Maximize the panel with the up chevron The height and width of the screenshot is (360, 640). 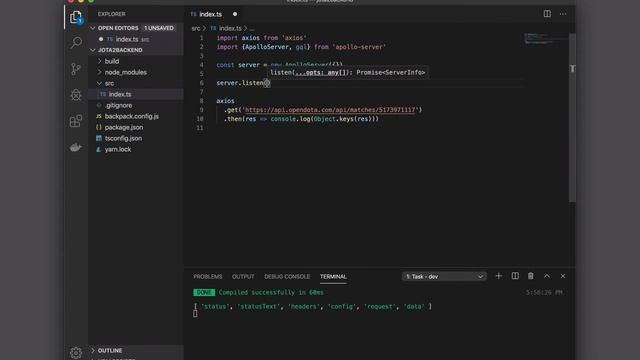click(547, 276)
